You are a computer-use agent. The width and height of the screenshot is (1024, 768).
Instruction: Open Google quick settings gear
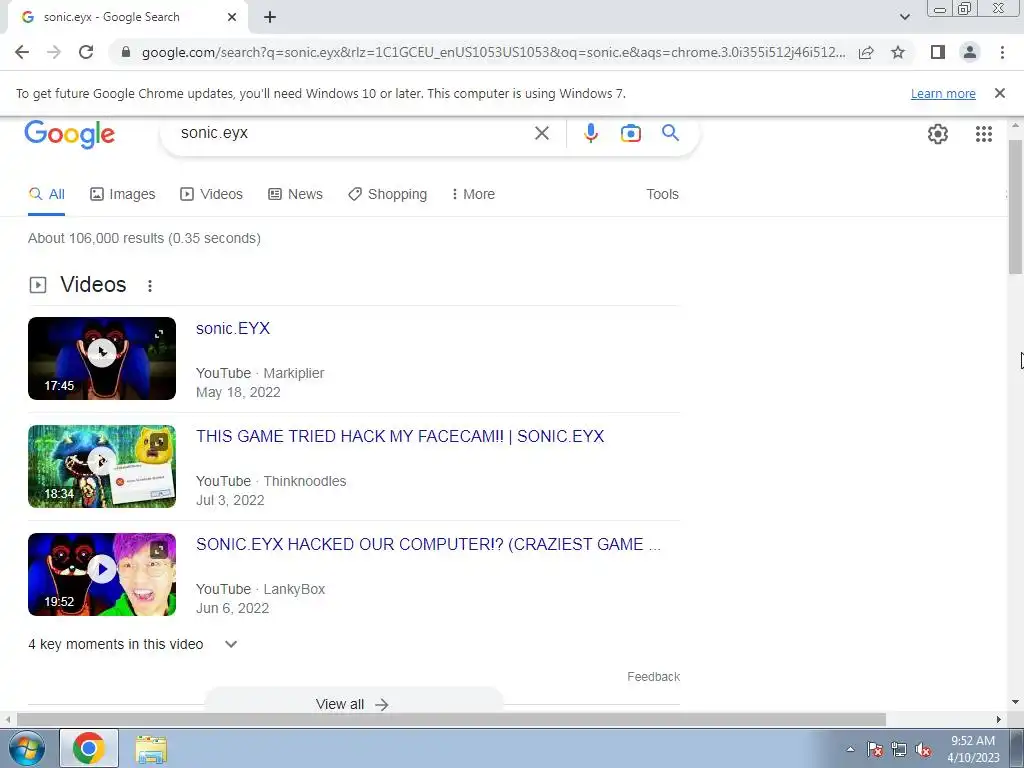[x=938, y=134]
